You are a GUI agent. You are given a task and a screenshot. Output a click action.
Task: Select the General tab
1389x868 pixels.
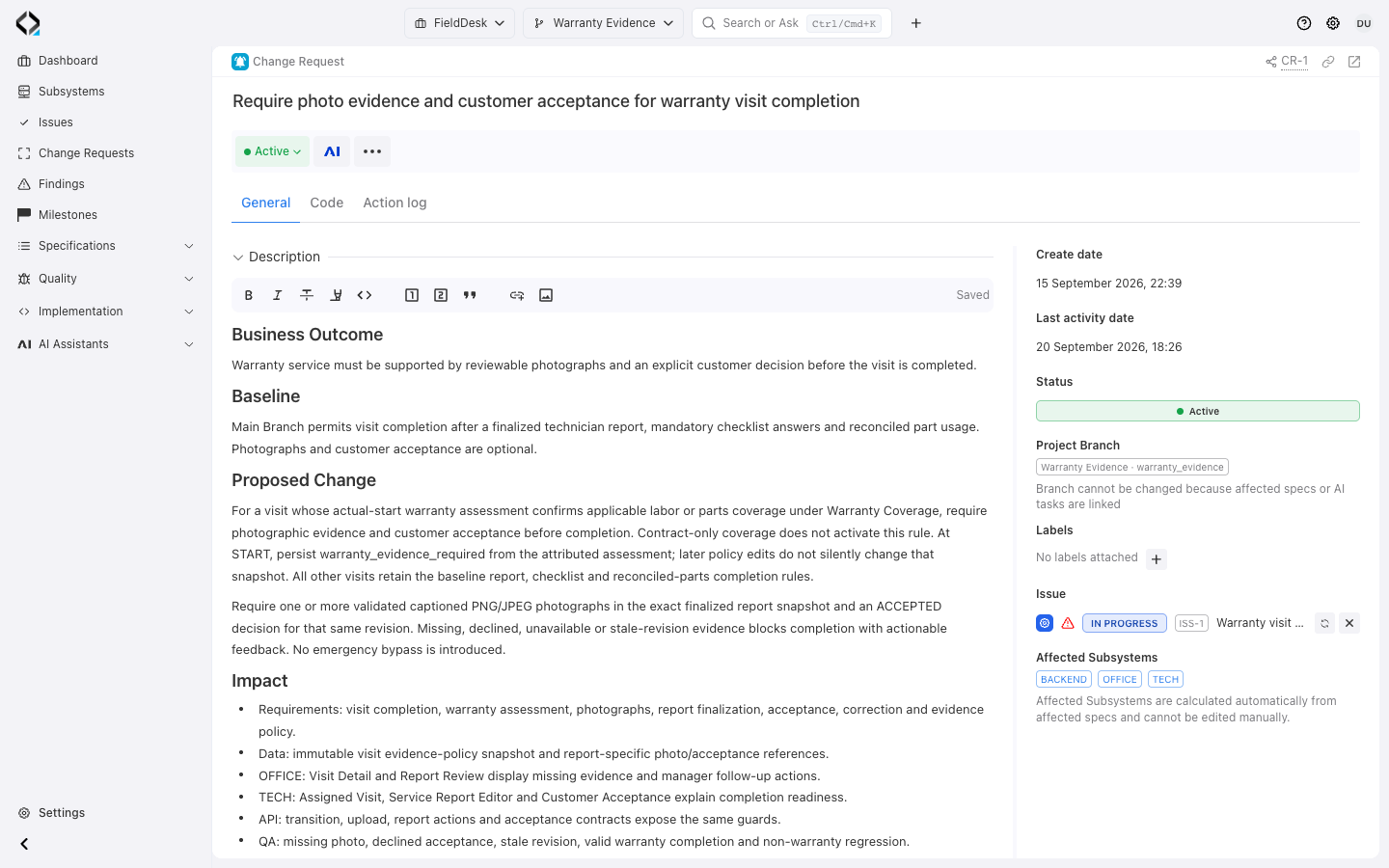tap(265, 203)
